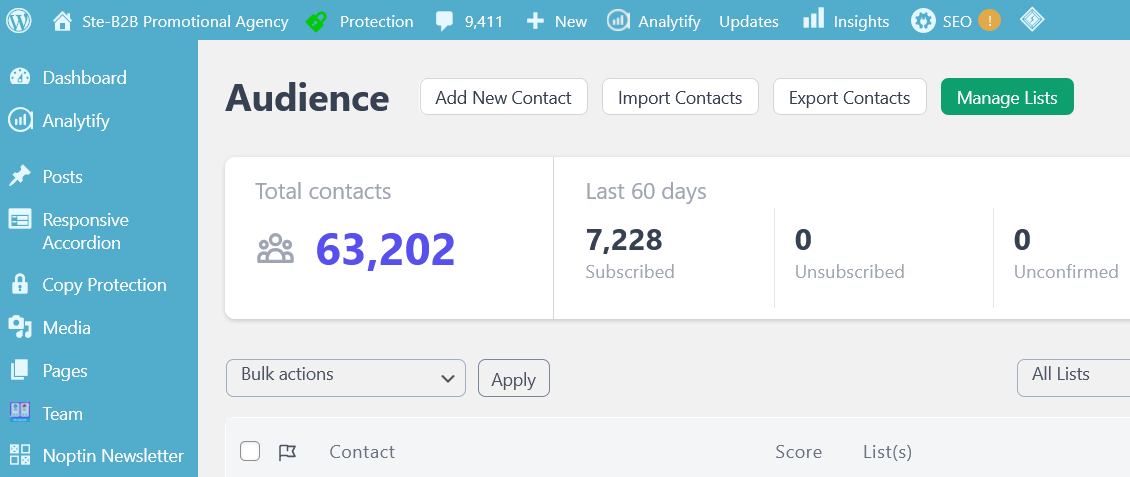Click the flag icon in table header

coord(287,452)
